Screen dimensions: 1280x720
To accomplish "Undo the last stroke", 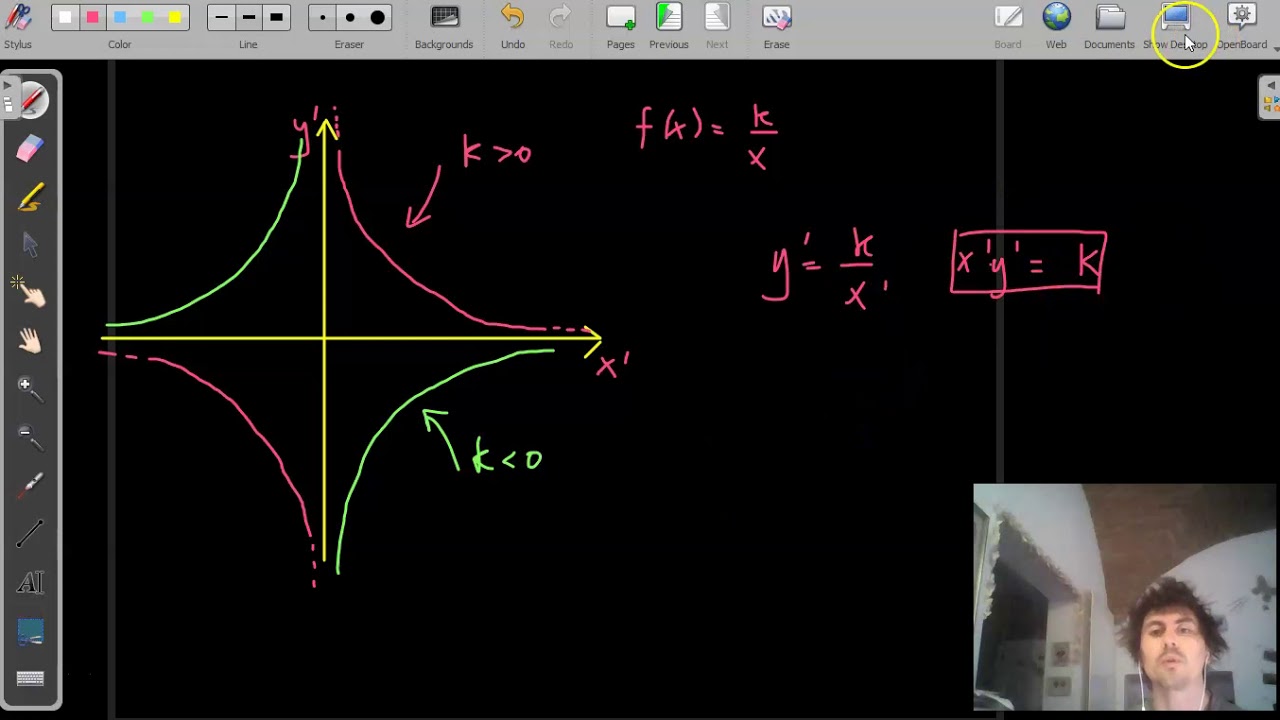I will 513,26.
